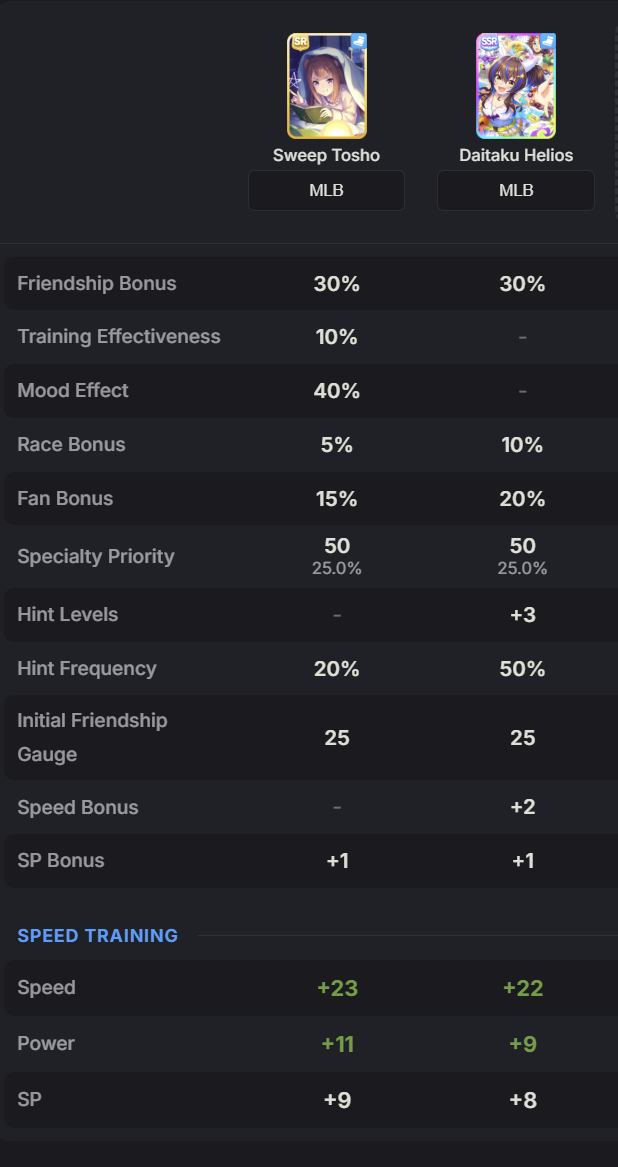Select the Hint Frequency row label
This screenshot has width=618, height=1167.
(87, 668)
